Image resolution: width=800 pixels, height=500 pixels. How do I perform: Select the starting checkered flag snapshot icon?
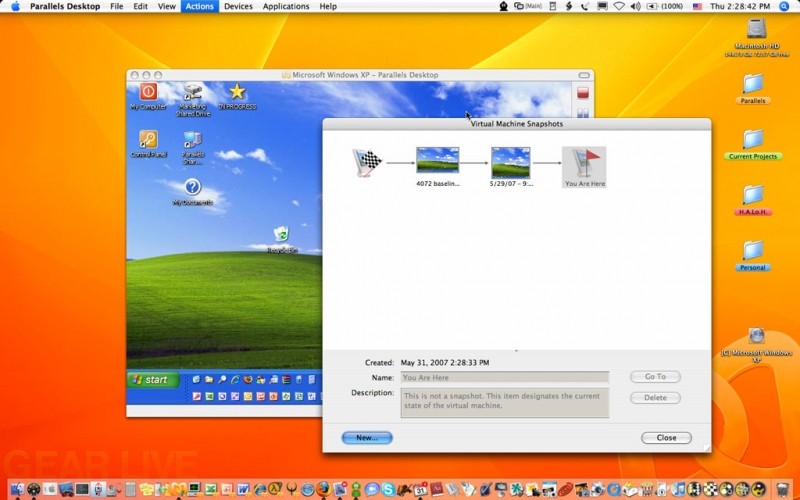[367, 163]
